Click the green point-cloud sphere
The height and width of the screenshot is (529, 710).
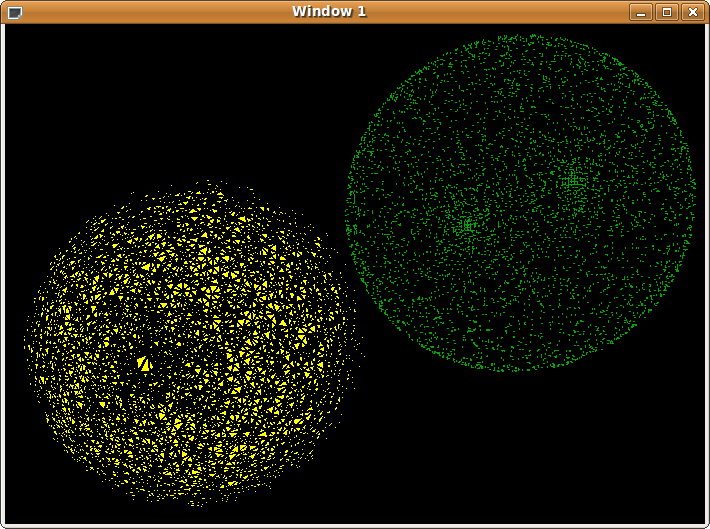(520, 203)
